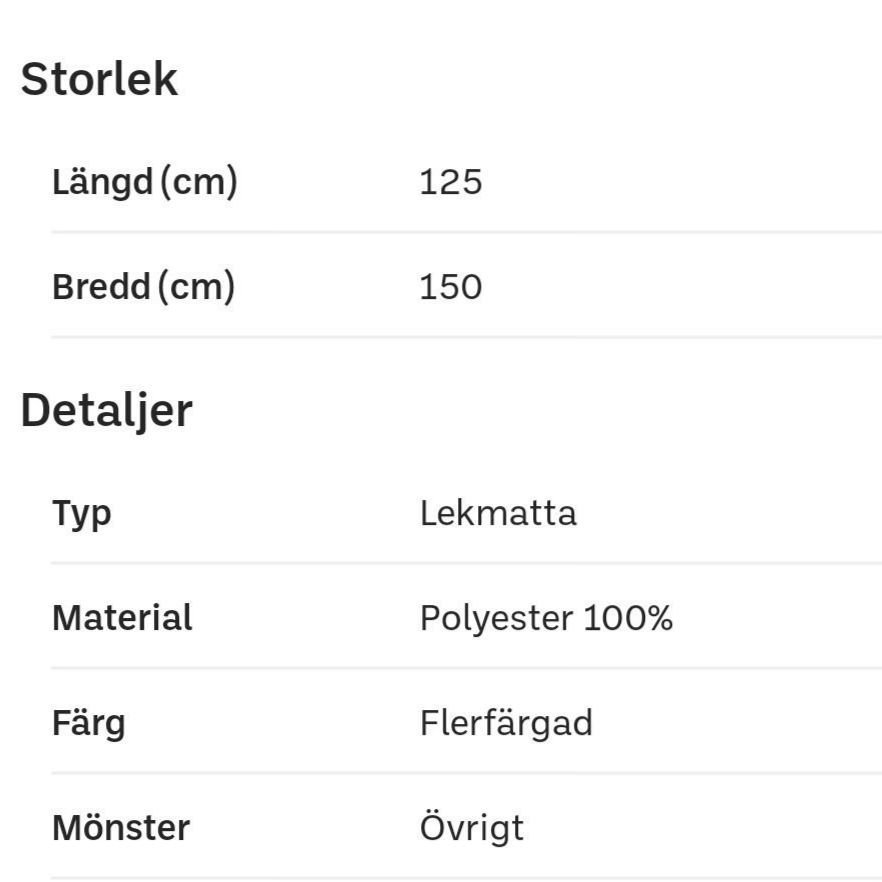
Task: Click the Storlek section heading
Action: pyautogui.click(x=99, y=79)
